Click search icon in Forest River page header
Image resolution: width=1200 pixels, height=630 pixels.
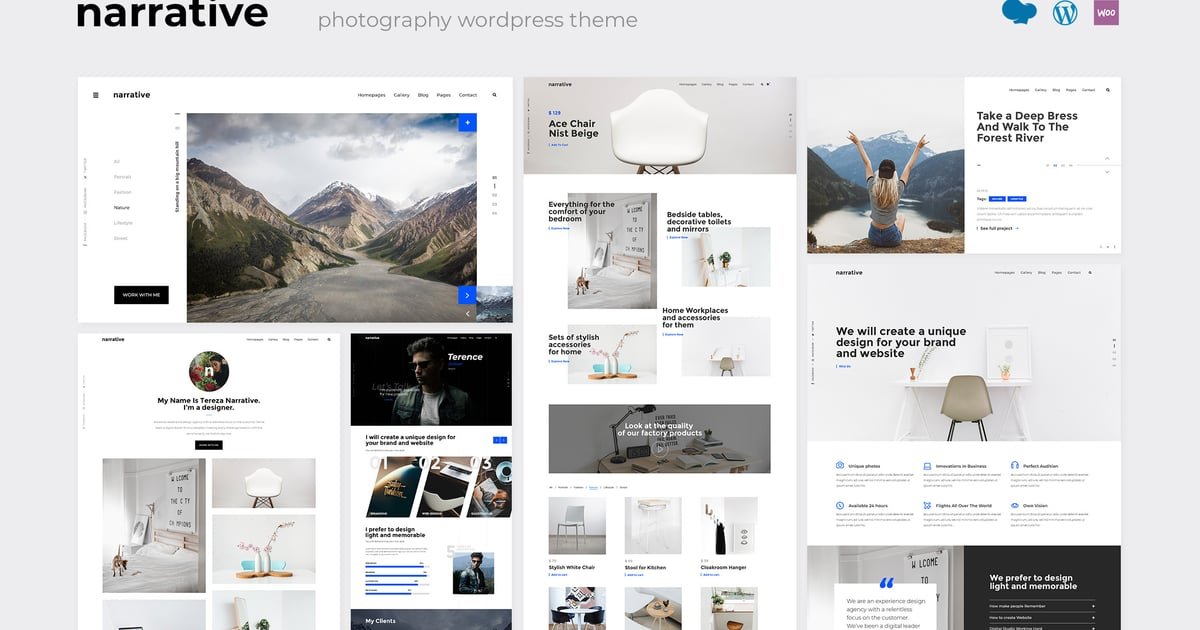click(x=1108, y=90)
